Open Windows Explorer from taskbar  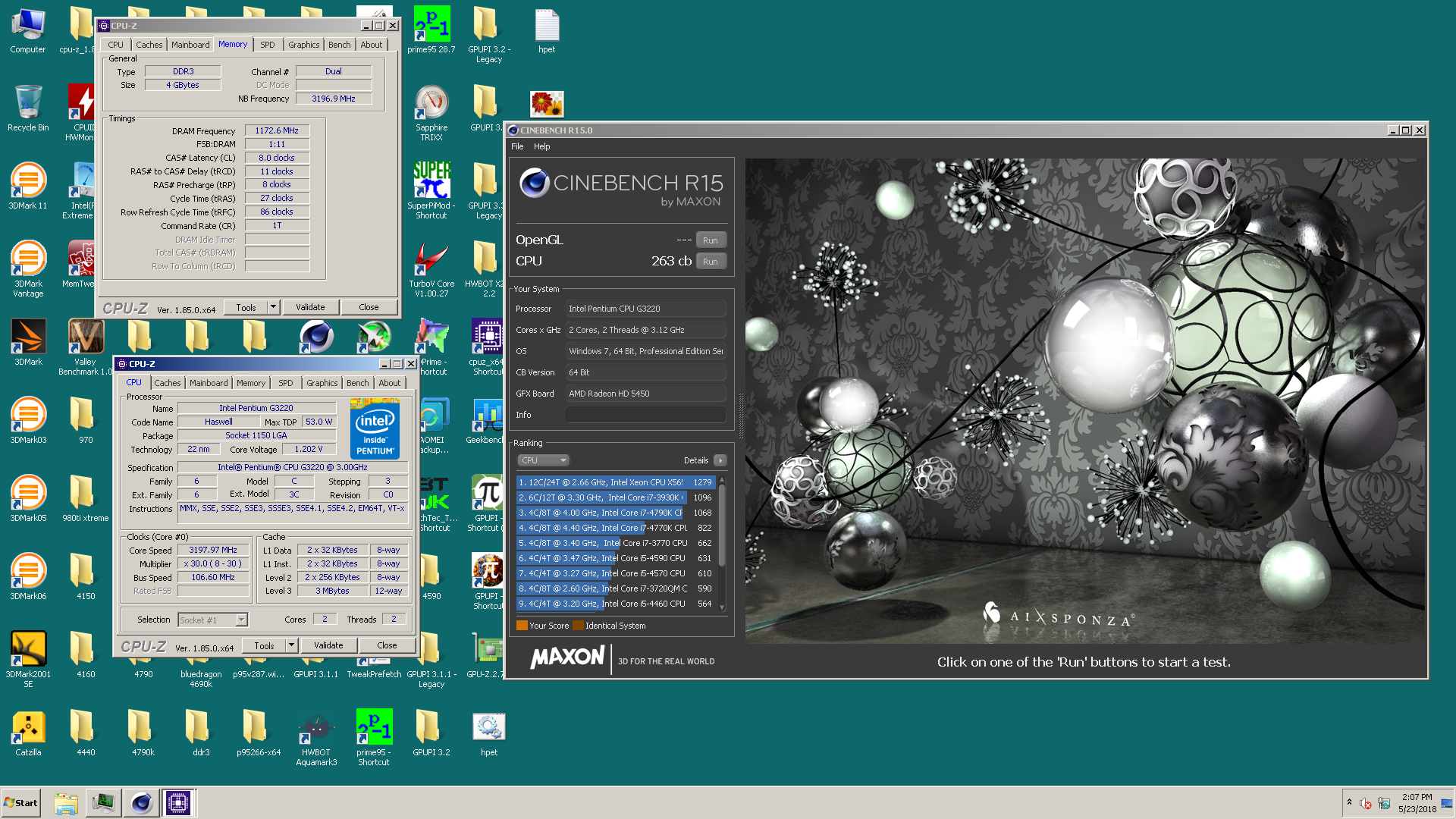pos(66,802)
